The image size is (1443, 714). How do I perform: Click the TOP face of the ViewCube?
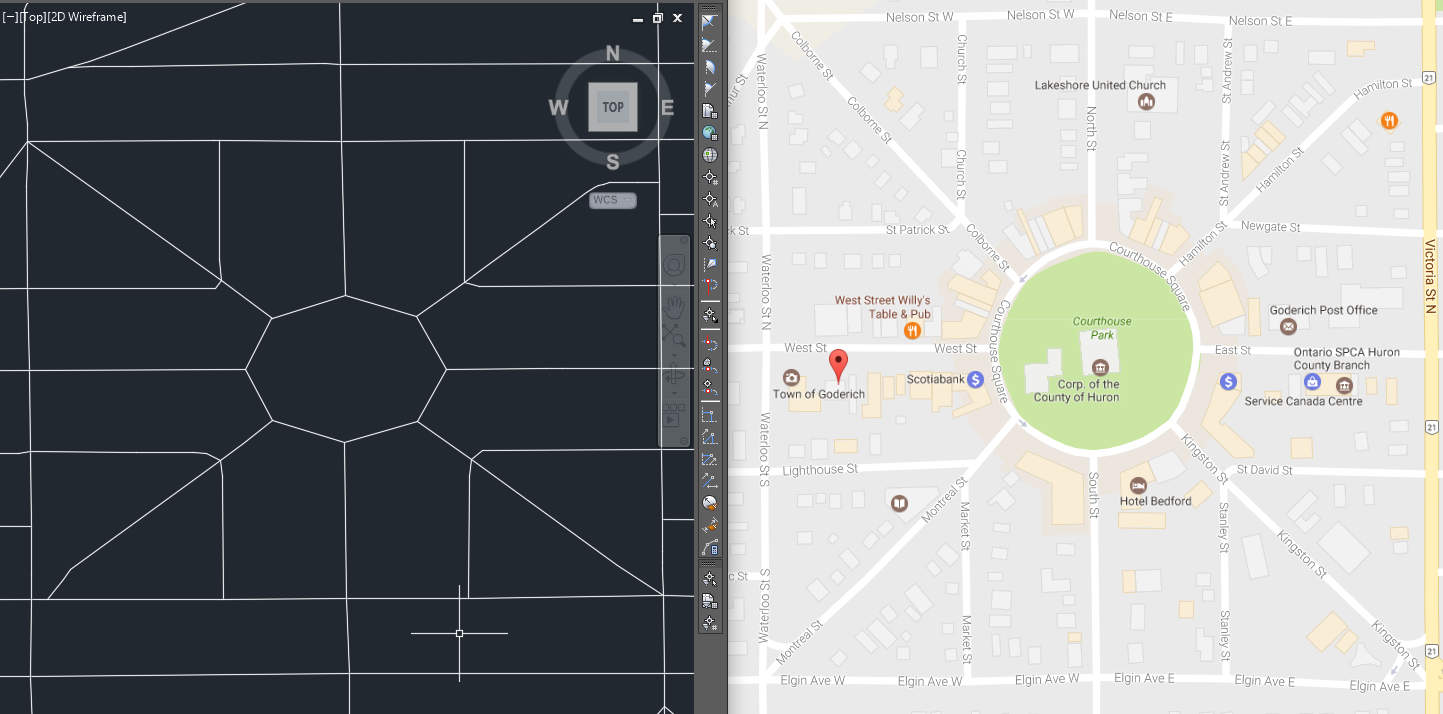[613, 107]
